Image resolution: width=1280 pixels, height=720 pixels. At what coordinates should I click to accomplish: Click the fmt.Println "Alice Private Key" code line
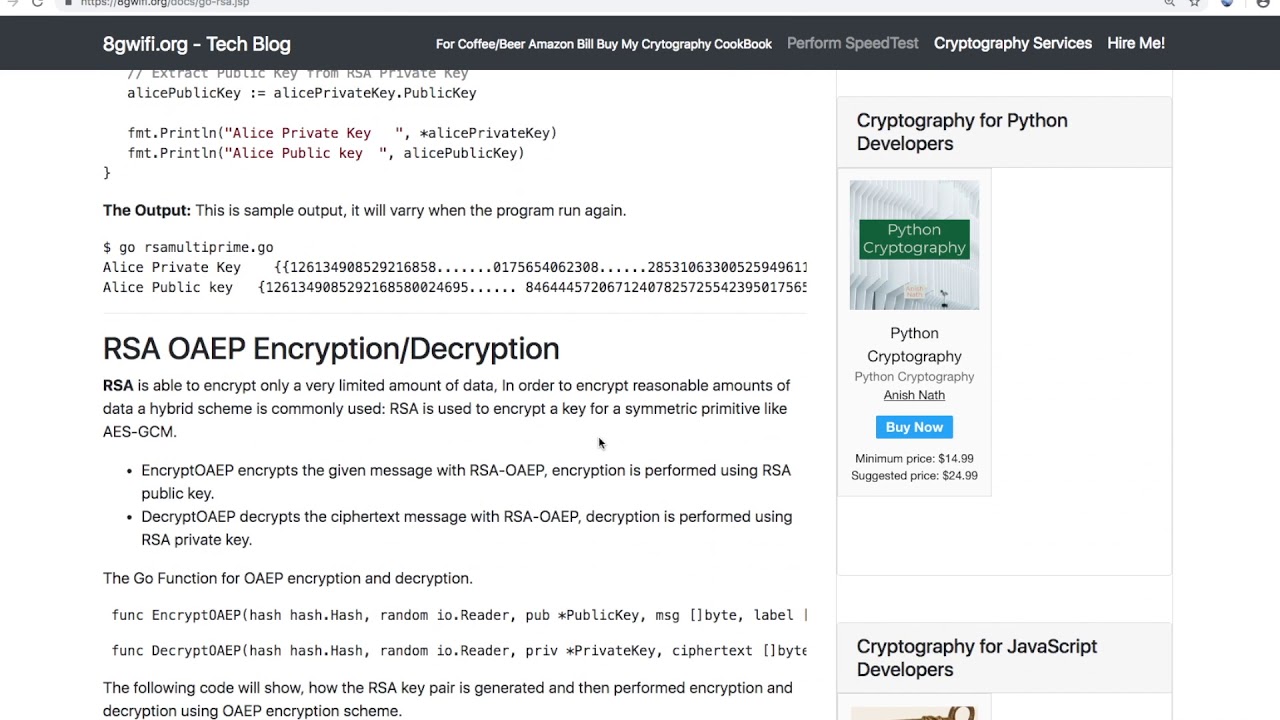point(342,133)
